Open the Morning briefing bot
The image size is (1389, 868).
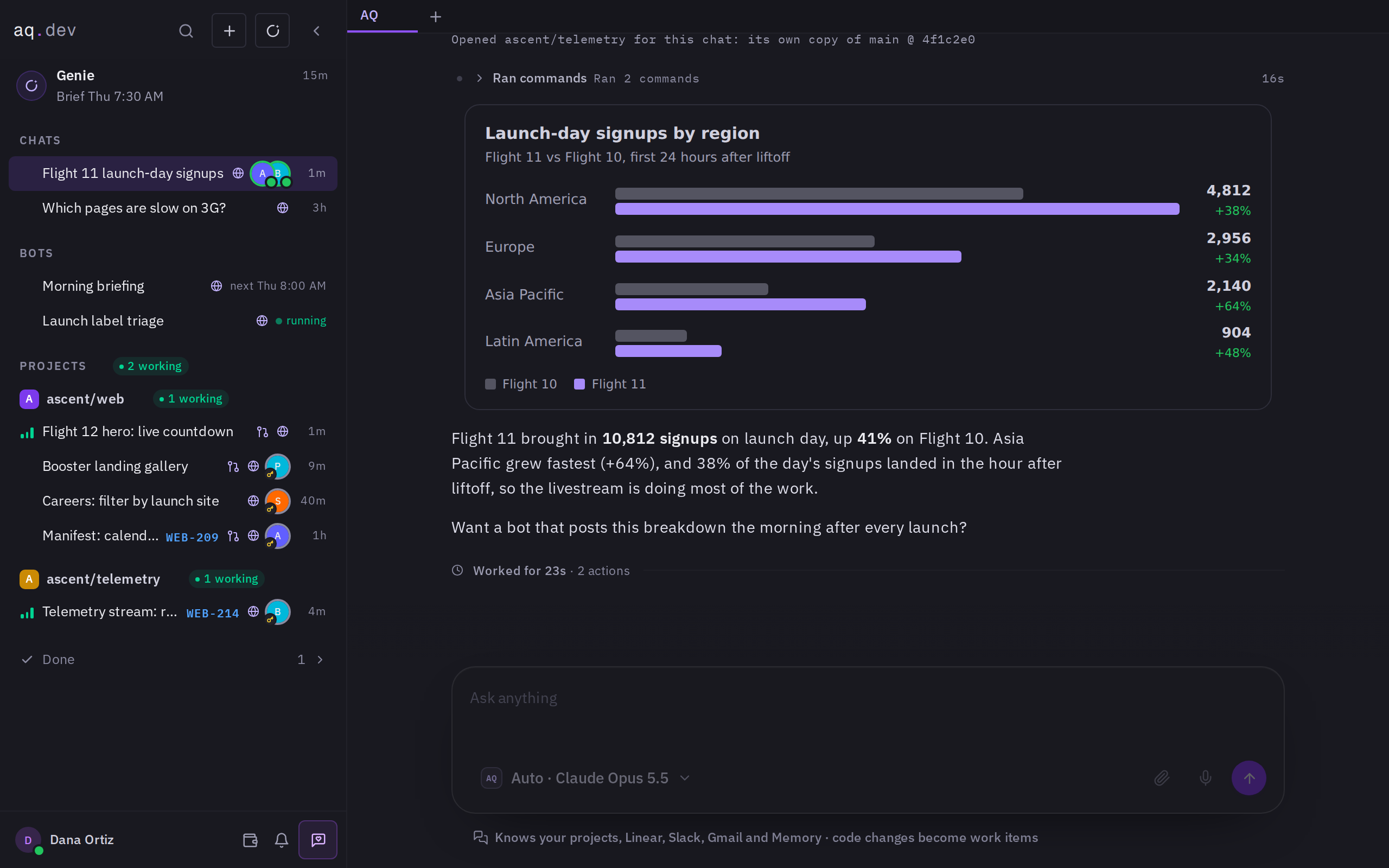tap(173, 286)
